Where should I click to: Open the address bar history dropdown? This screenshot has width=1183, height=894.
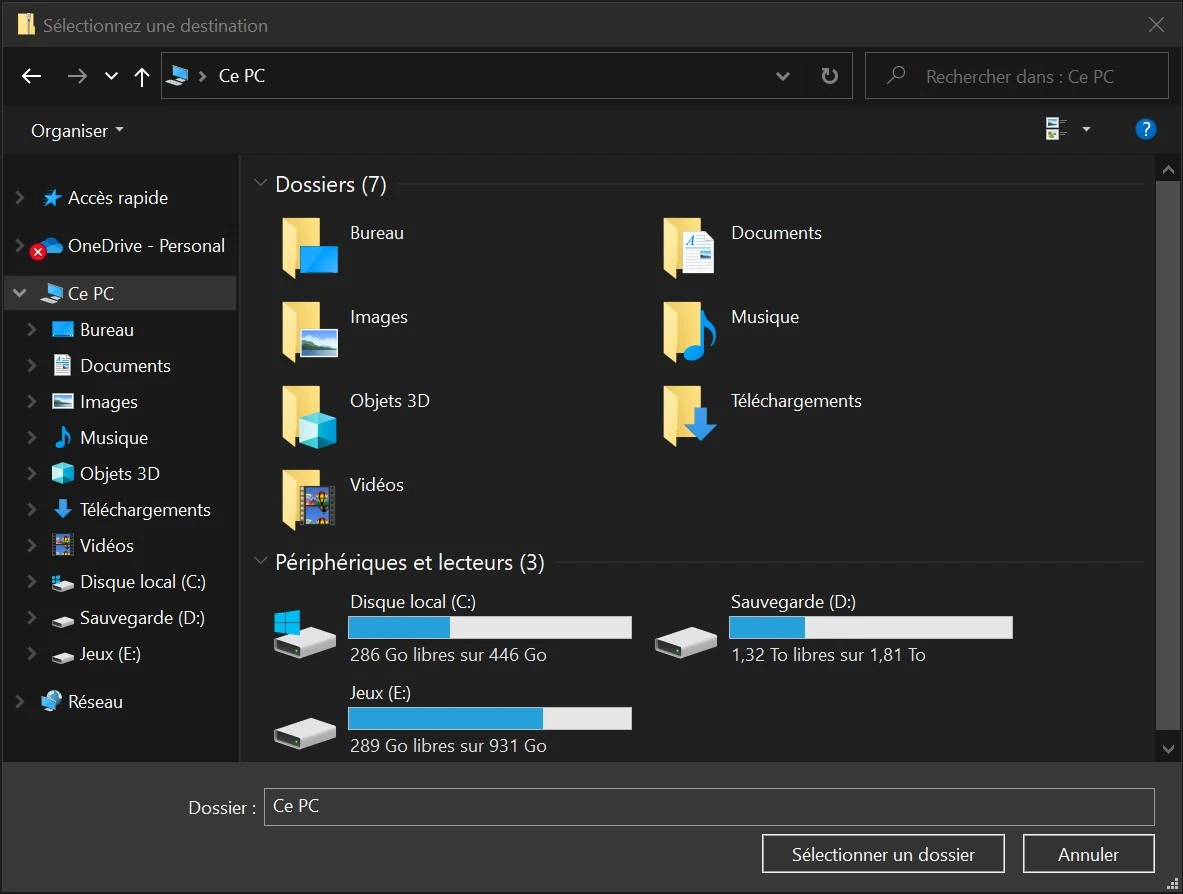783,76
